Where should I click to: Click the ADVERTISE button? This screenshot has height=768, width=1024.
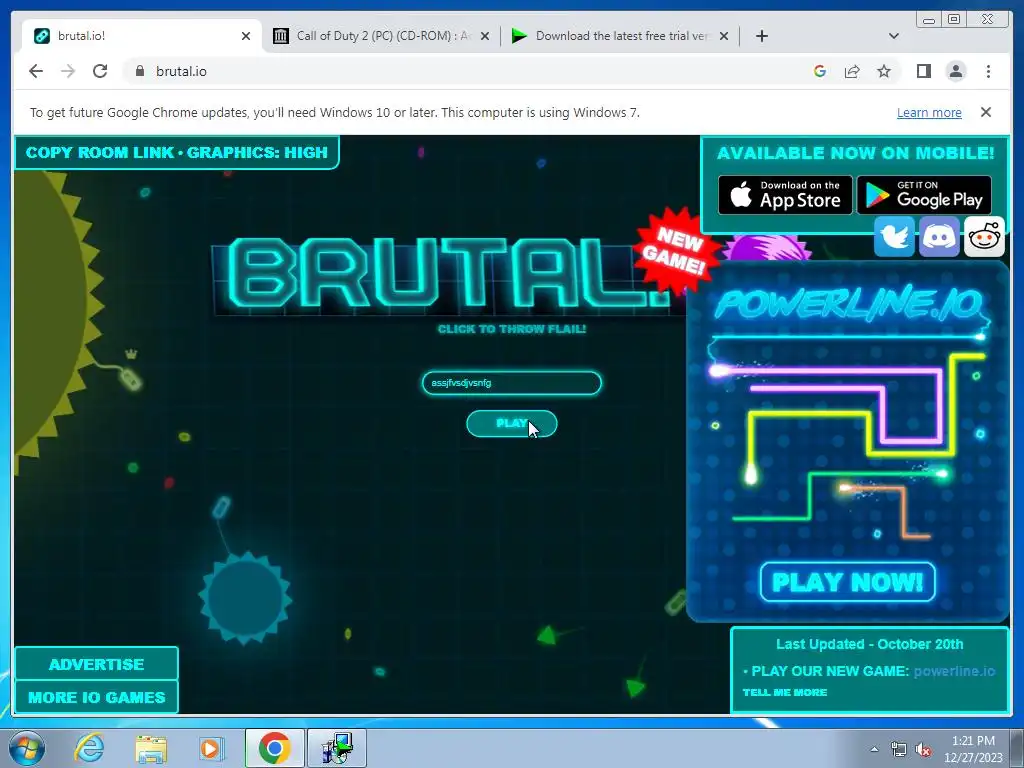click(97, 664)
